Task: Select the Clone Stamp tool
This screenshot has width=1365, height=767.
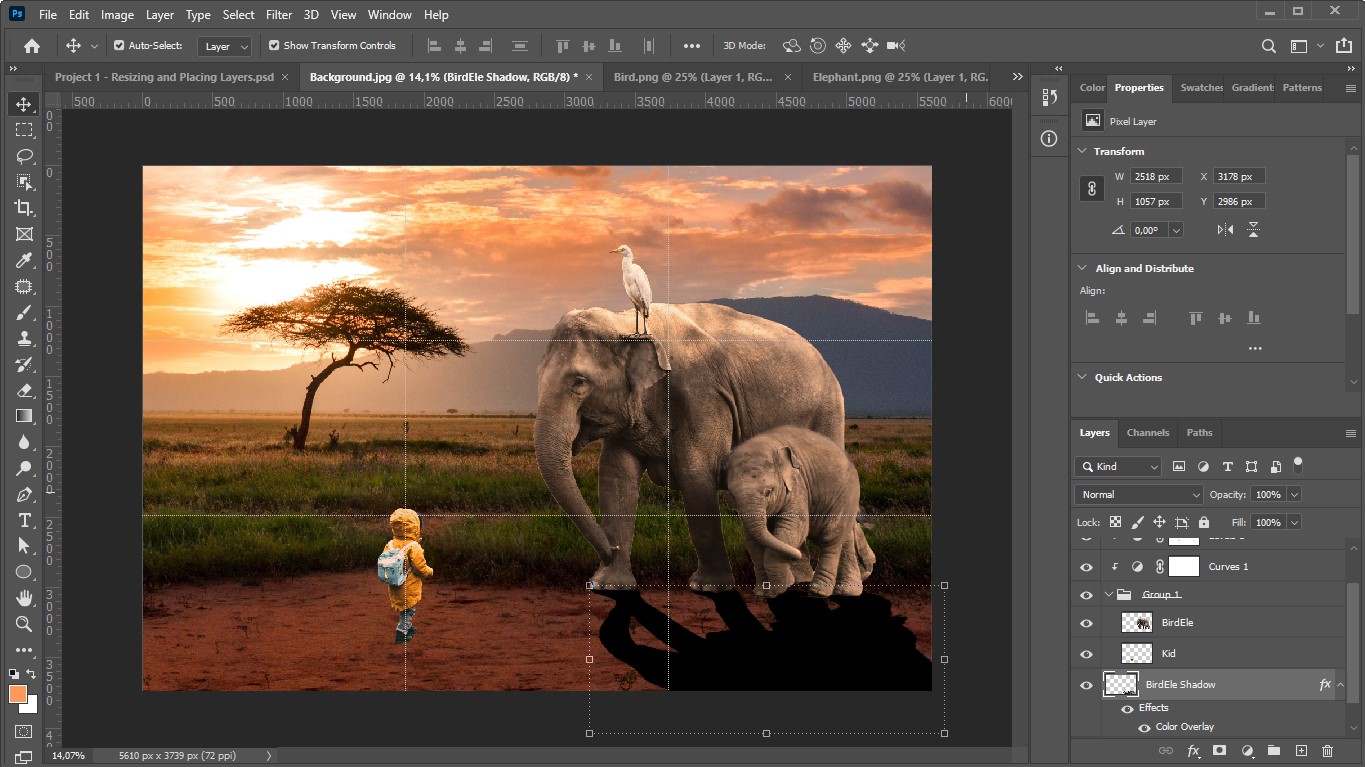Action: tap(24, 338)
